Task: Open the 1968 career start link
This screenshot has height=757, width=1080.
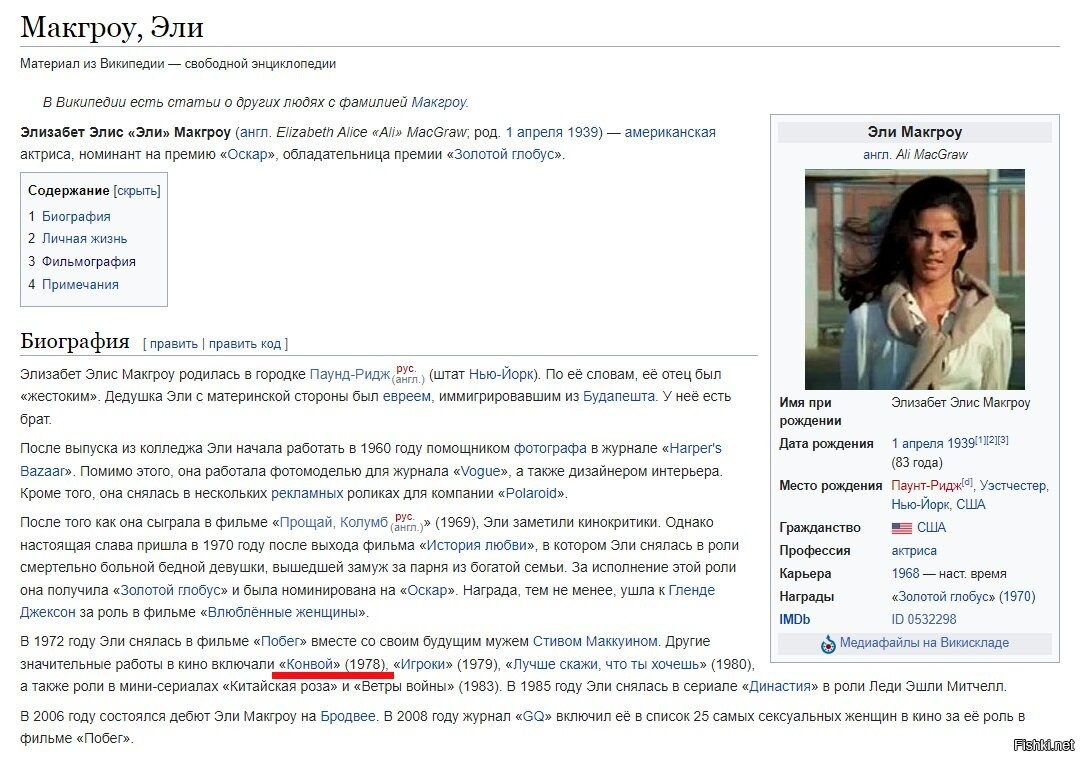Action: coord(906,574)
